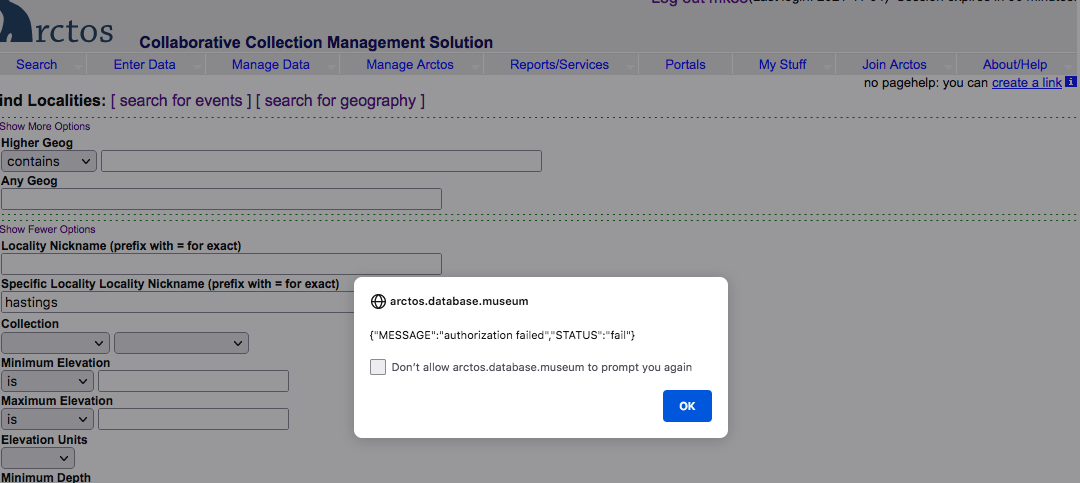Open the Minimum Elevation "is" dropdown

coord(48,381)
